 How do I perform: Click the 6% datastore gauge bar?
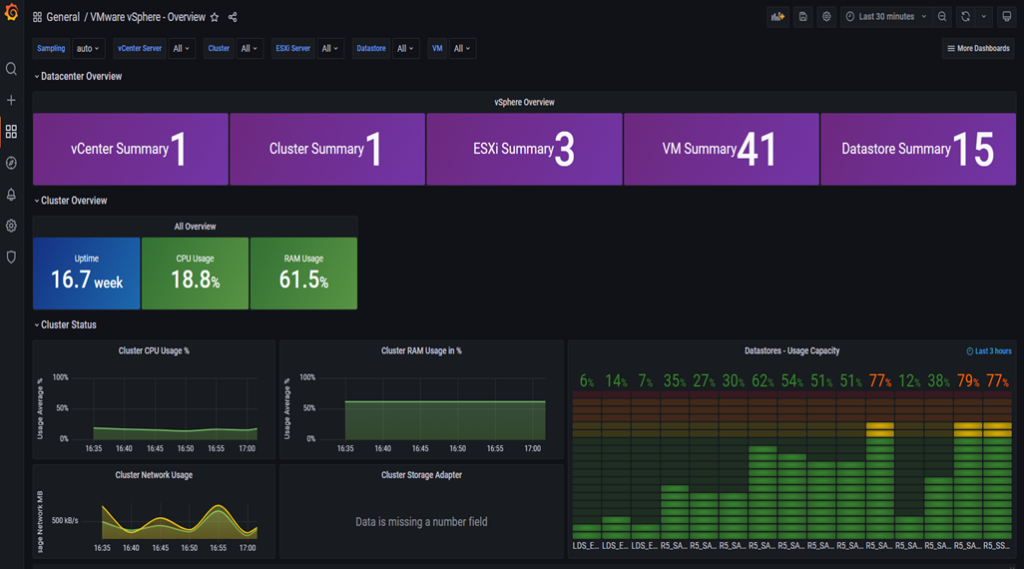[586, 465]
